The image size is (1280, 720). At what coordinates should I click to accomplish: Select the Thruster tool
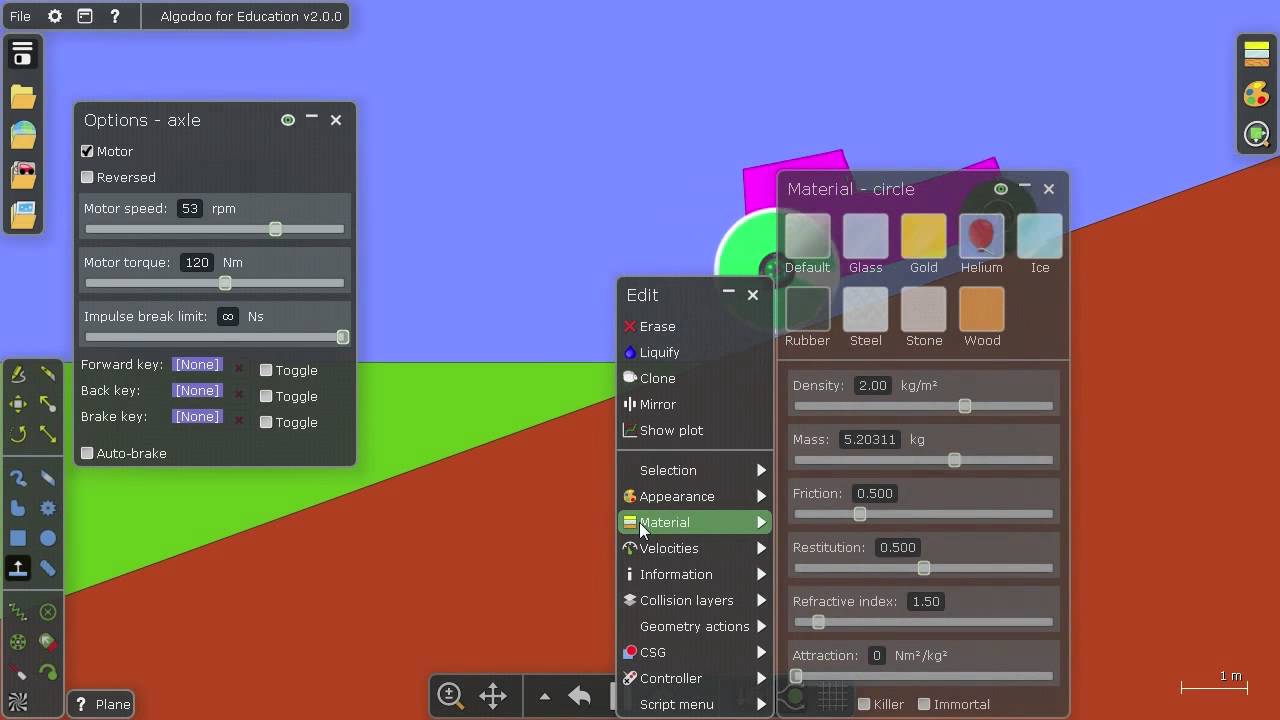(x=48, y=642)
